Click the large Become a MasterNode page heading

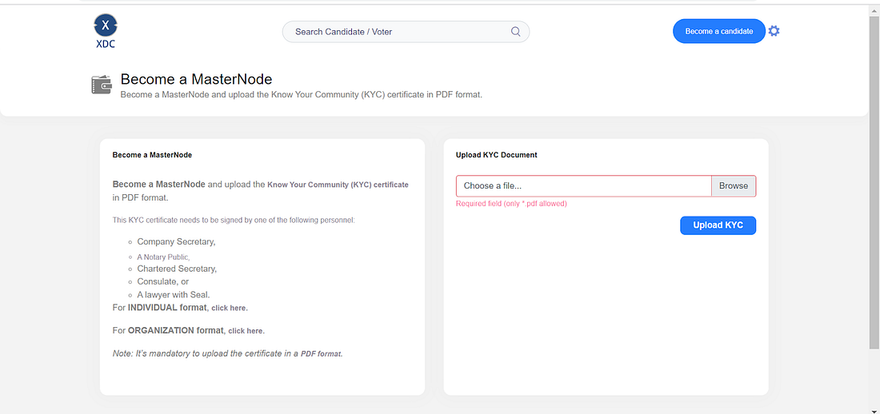[x=196, y=79]
